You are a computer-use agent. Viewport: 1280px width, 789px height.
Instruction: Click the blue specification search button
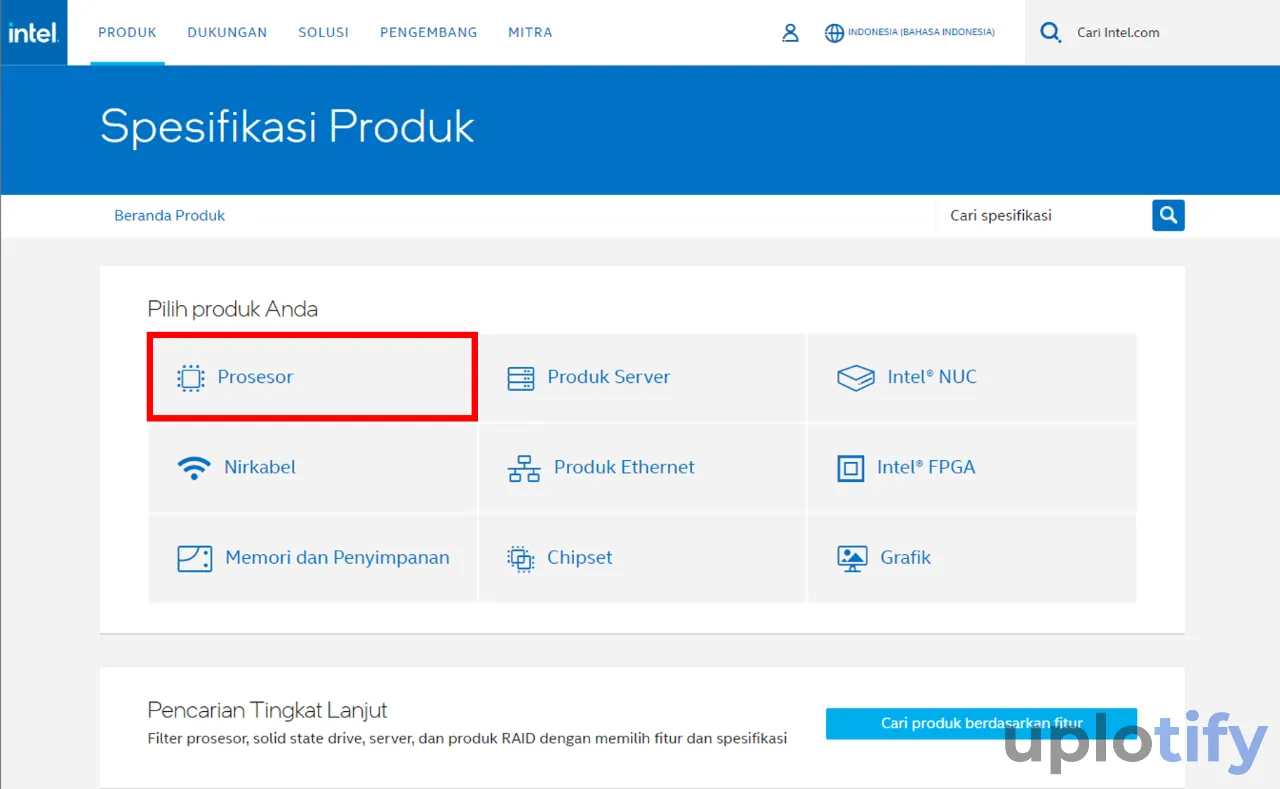click(x=1168, y=215)
